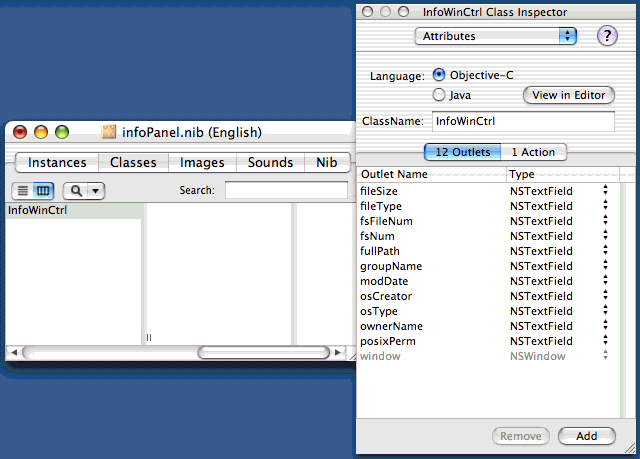Screen dimensions: 640x459
Task: Select Objective-C language radio button
Action: 439,75
